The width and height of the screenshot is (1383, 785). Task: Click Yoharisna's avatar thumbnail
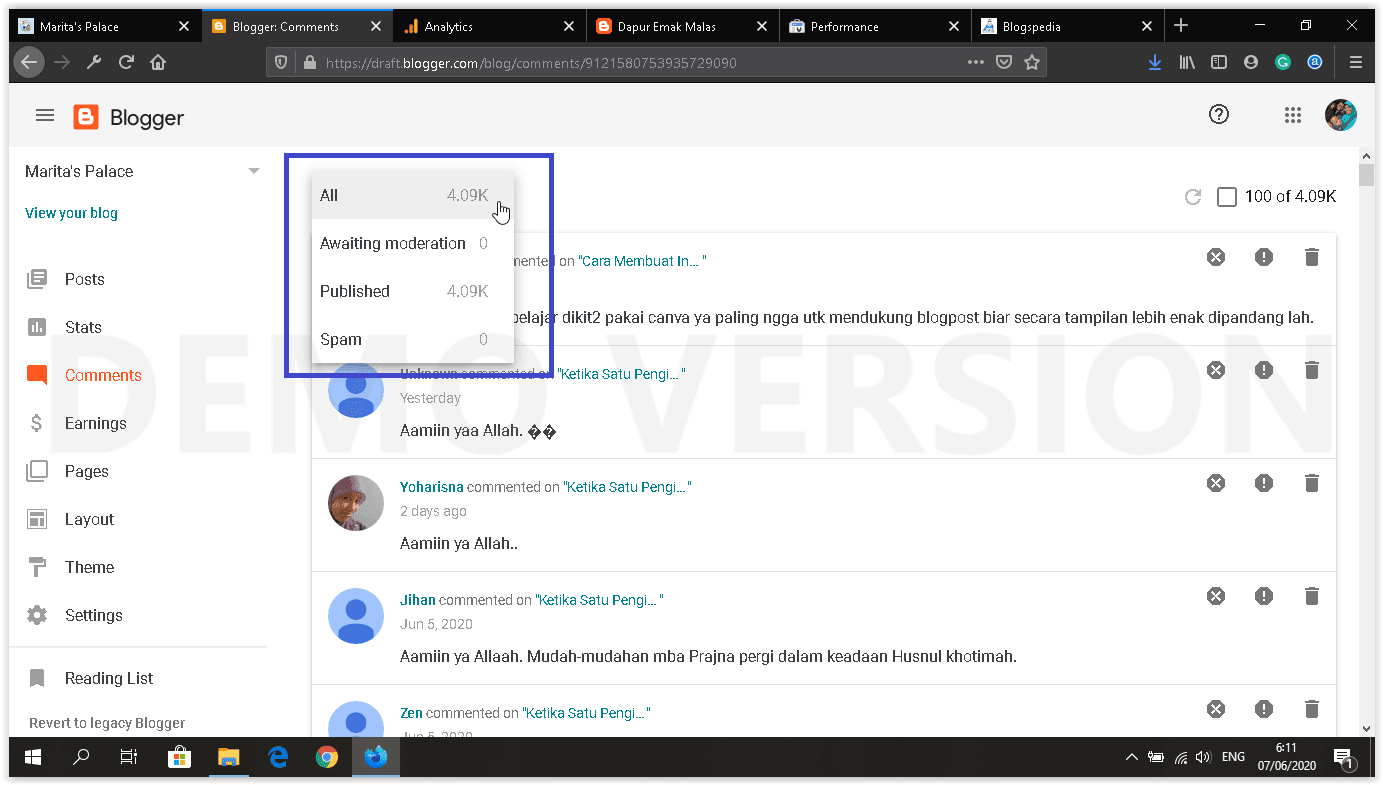click(x=356, y=503)
